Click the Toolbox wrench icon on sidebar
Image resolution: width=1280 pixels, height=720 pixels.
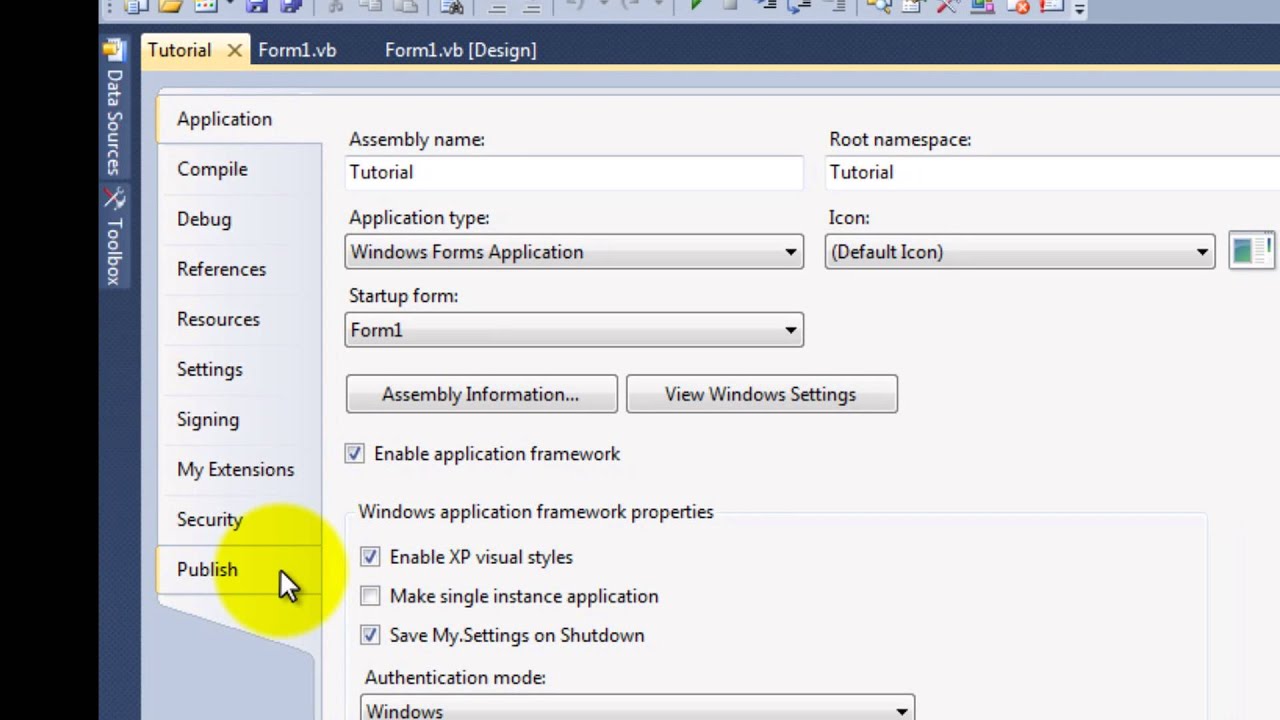(x=114, y=198)
